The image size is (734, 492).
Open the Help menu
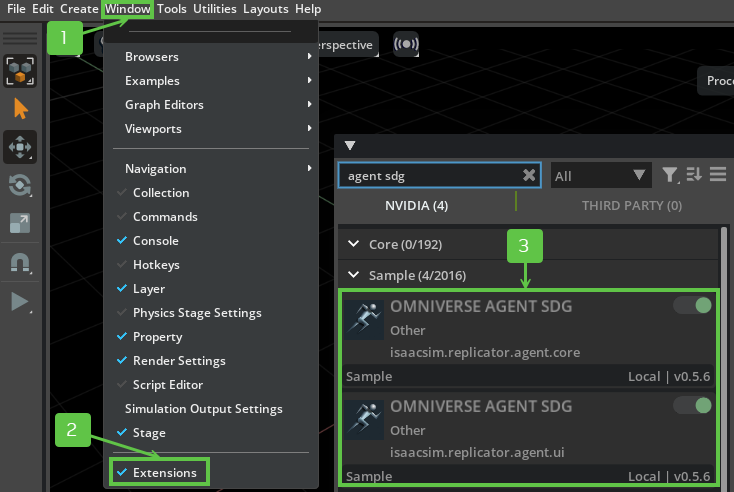click(x=308, y=9)
